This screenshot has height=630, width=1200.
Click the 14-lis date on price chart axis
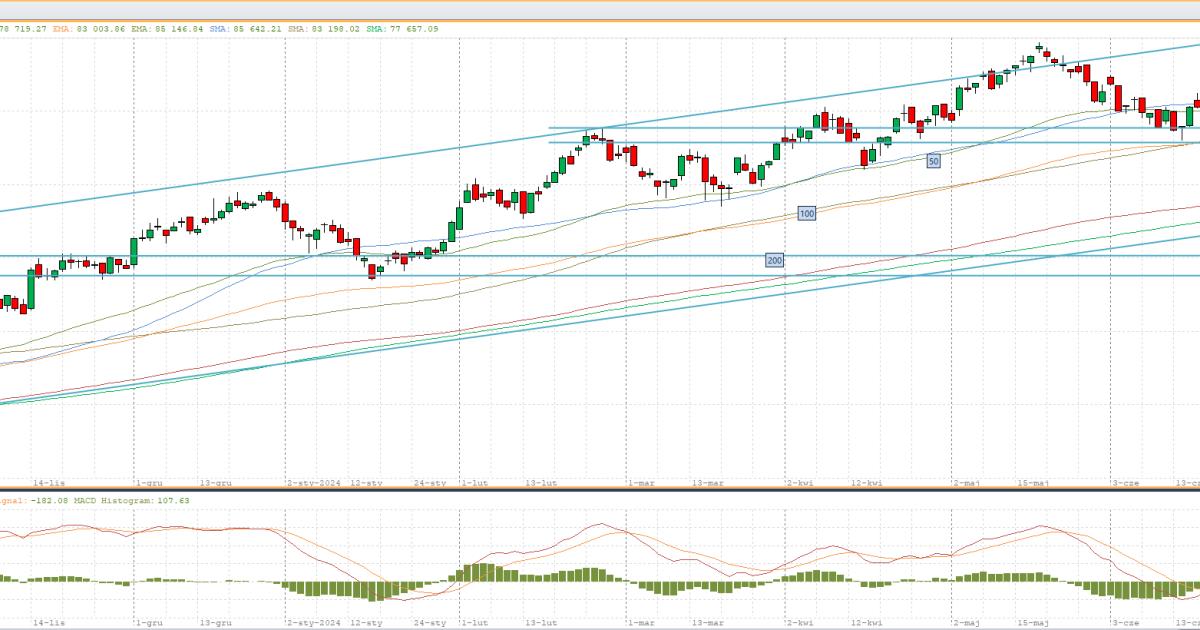[49, 483]
